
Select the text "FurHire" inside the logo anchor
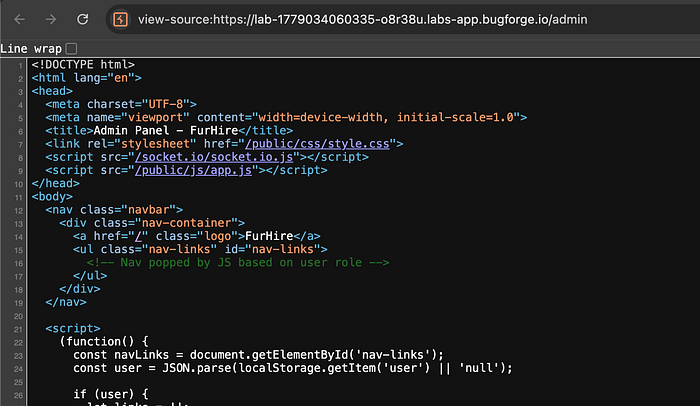(x=269, y=236)
